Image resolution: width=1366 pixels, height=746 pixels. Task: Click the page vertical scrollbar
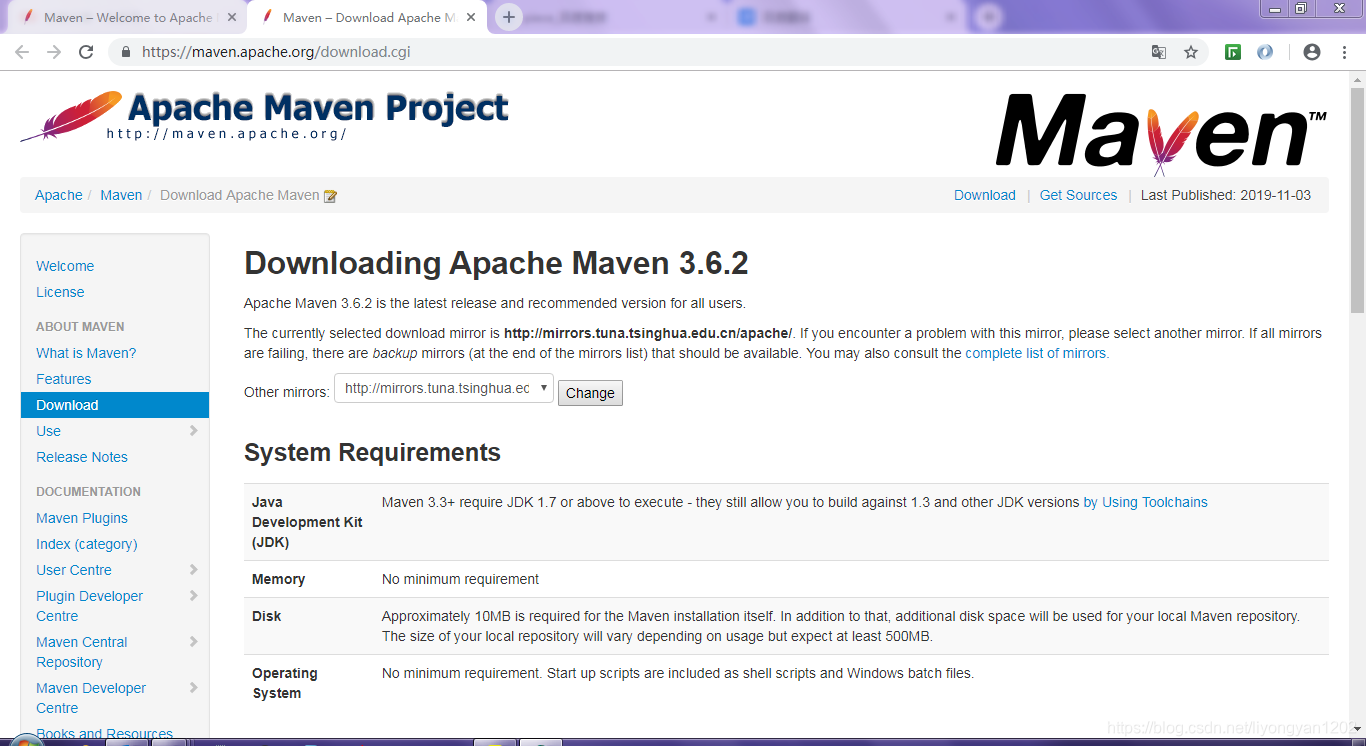[x=1357, y=200]
